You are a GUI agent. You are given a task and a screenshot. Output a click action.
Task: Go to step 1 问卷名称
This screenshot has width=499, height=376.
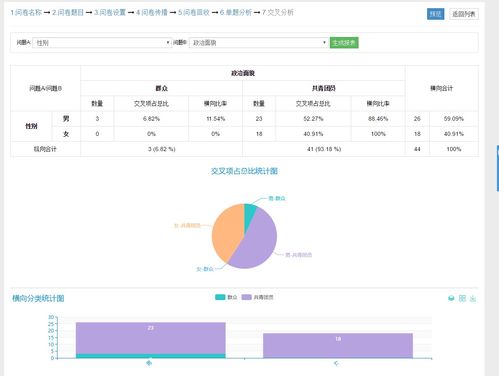pyautogui.click(x=26, y=13)
